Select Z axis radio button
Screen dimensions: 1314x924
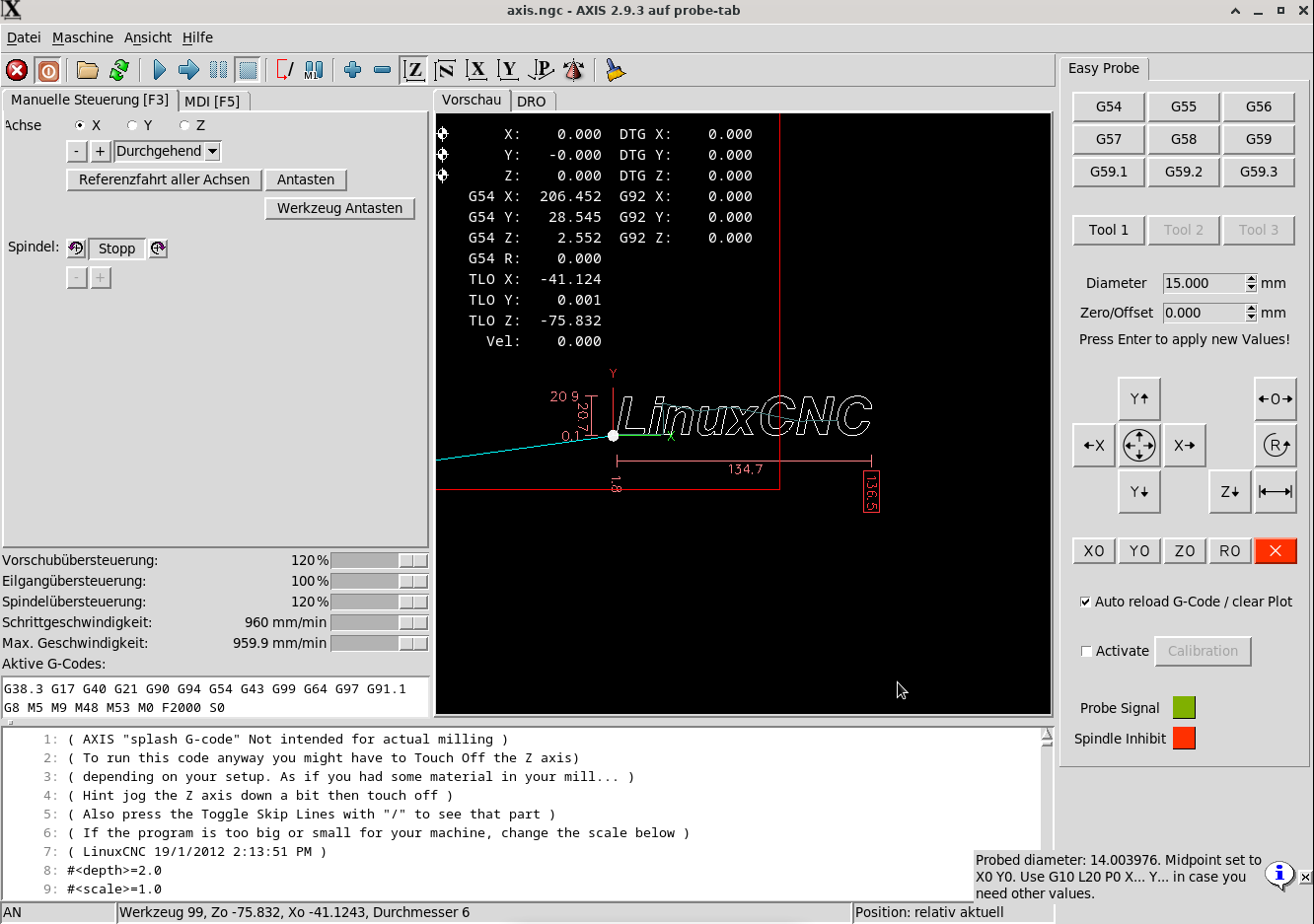pyautogui.click(x=184, y=125)
